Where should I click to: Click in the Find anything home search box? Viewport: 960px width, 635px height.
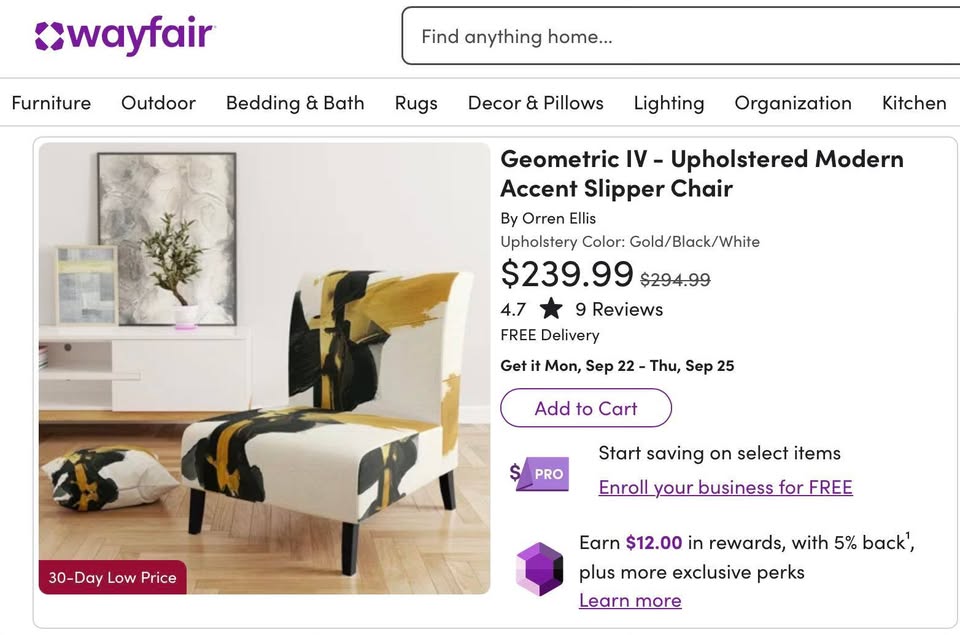[x=680, y=37]
